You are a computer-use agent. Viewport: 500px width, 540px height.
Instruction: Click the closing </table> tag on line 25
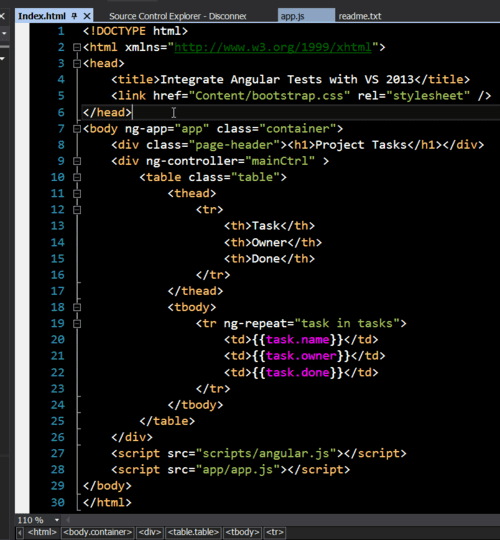[x=167, y=421]
